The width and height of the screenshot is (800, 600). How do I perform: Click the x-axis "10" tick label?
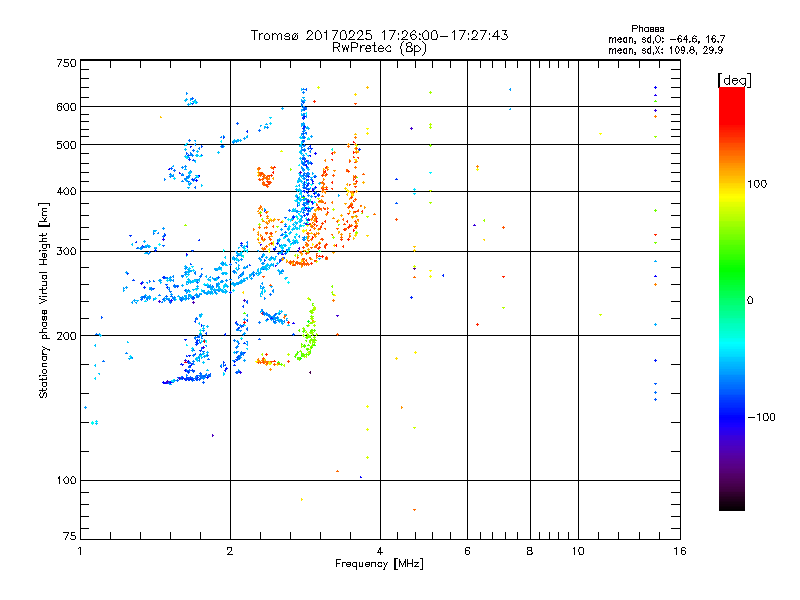click(x=578, y=551)
